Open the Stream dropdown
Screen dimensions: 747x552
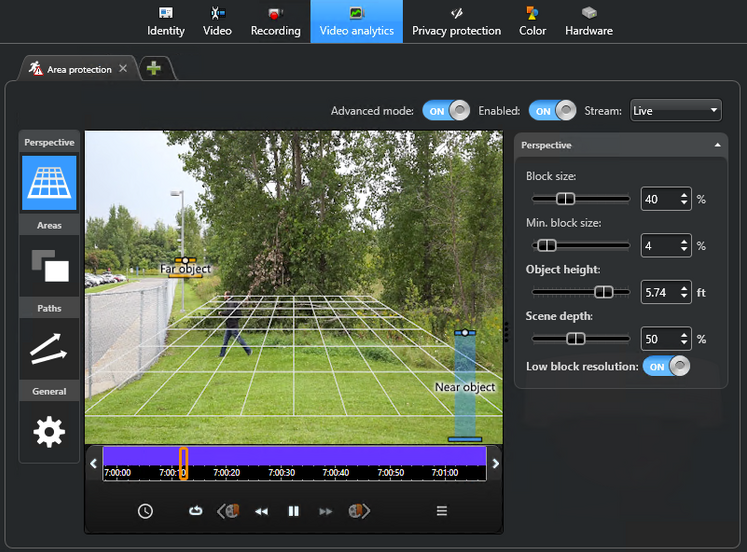pos(676,110)
